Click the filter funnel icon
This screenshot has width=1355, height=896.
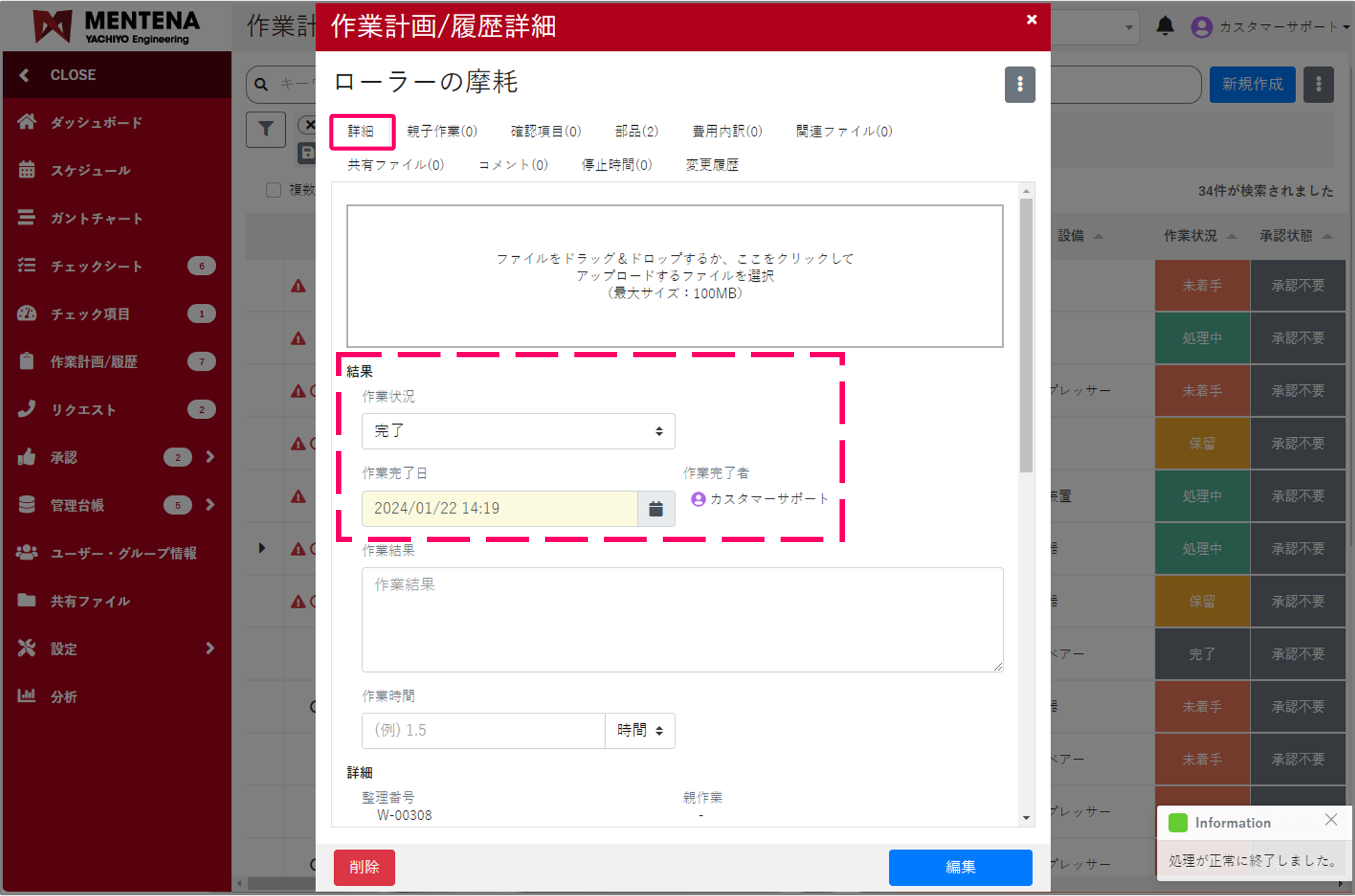click(266, 129)
